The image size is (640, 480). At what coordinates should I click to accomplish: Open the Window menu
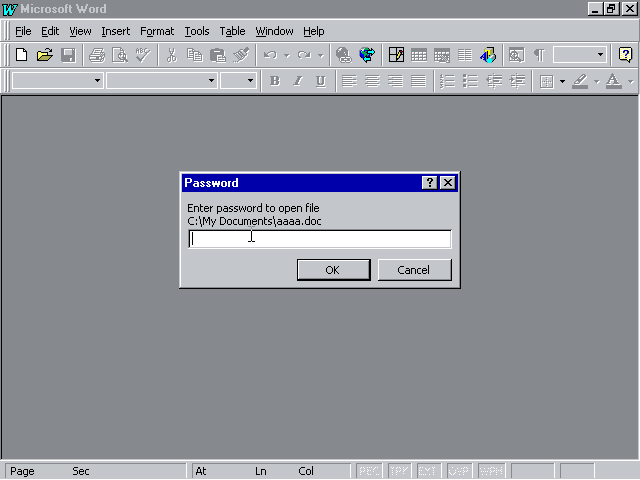point(274,31)
